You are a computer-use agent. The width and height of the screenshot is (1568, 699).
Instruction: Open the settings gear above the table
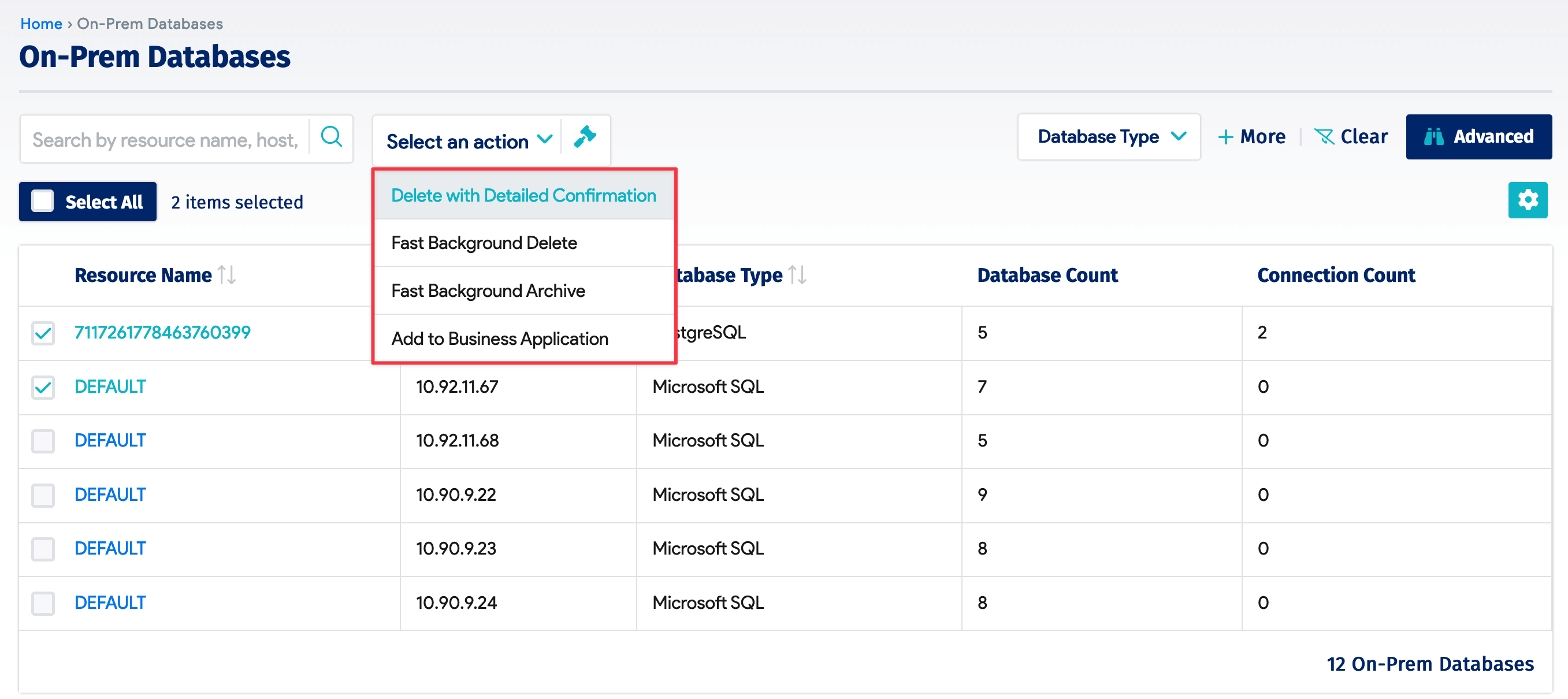click(1527, 200)
